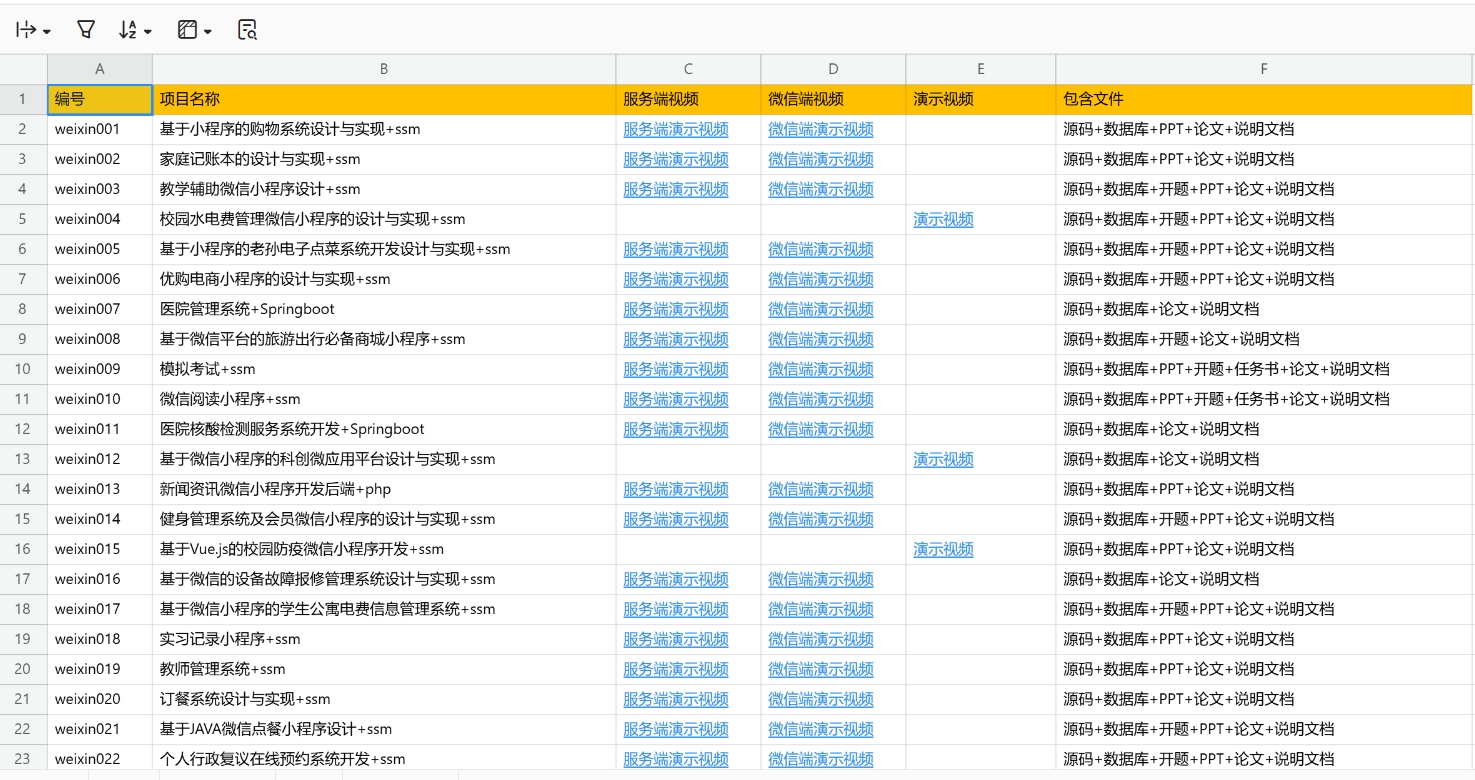Select cell 实习记录小程序+ssm
Image resolution: width=1475 pixels, height=780 pixels.
click(x=384, y=639)
